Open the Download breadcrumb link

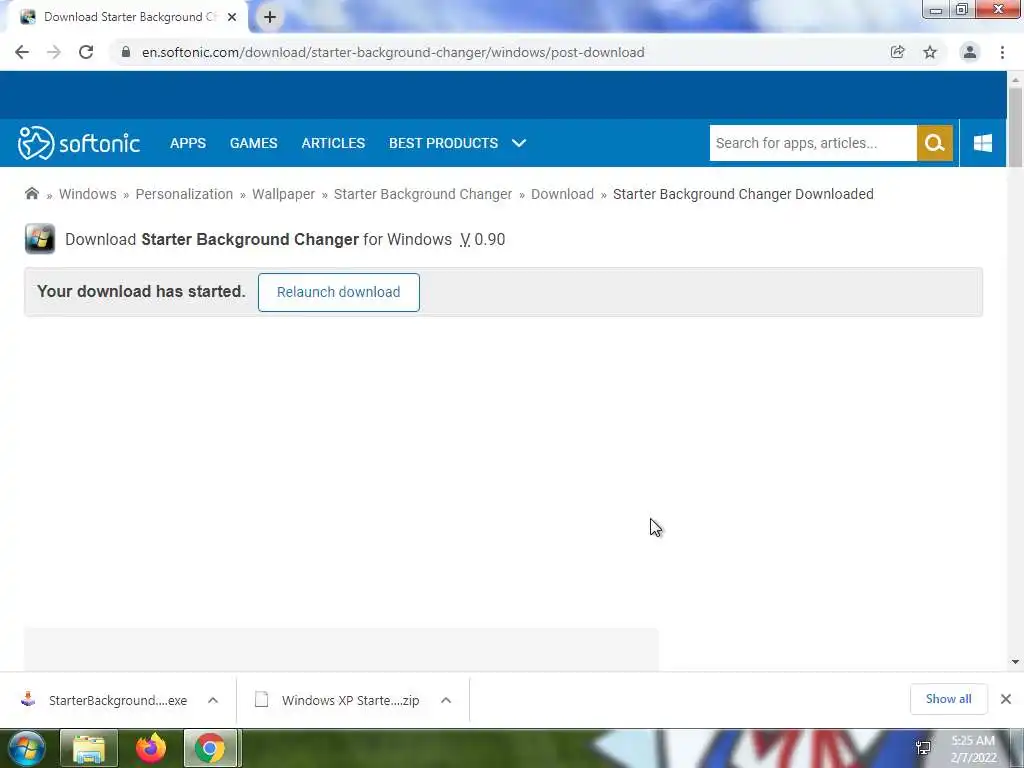[x=562, y=194]
